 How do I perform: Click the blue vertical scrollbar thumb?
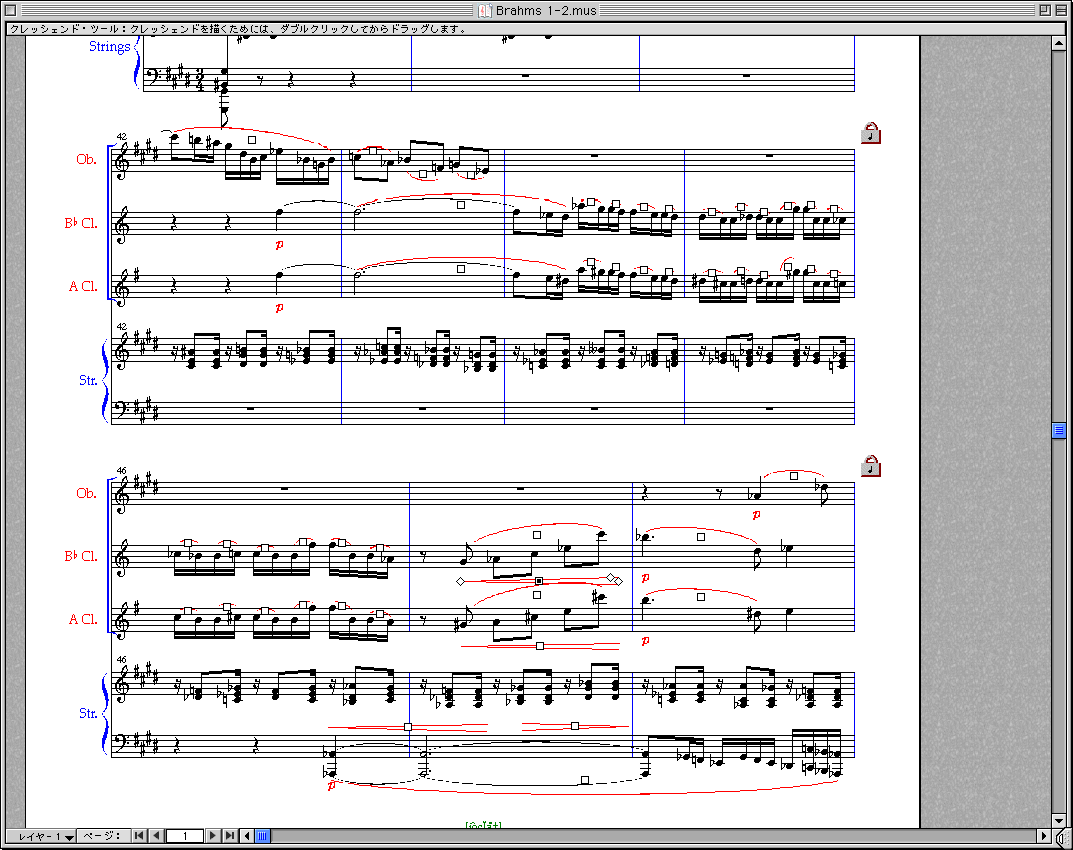click(1059, 430)
